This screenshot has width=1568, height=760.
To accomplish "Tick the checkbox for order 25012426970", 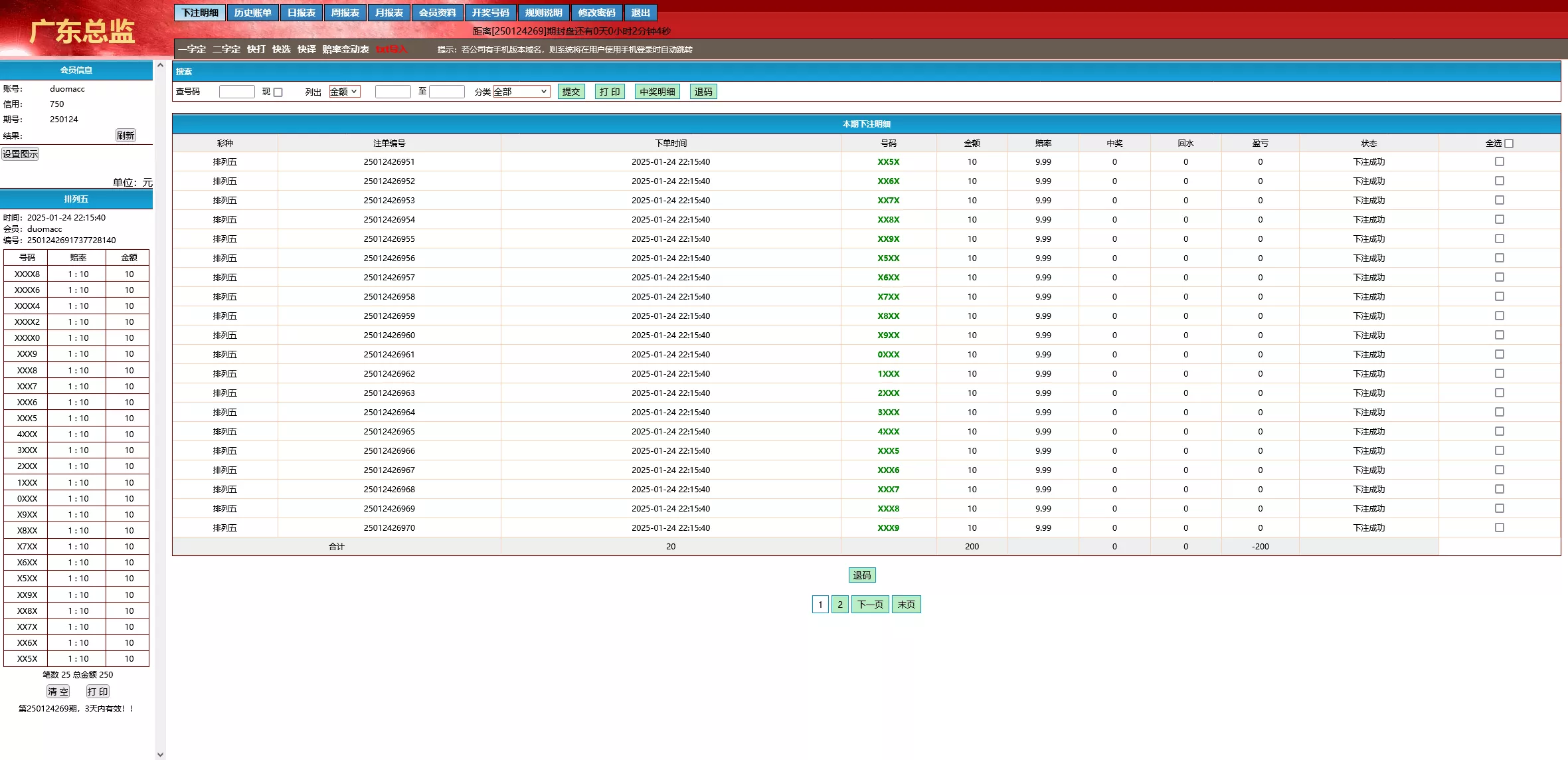I will tap(1499, 527).
